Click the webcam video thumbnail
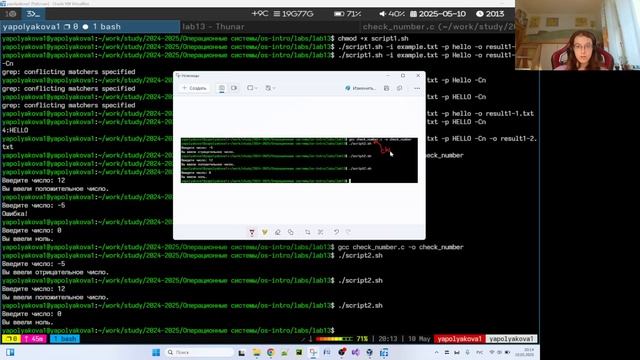Screen dimensions: 640x360 (x=577, y=35)
